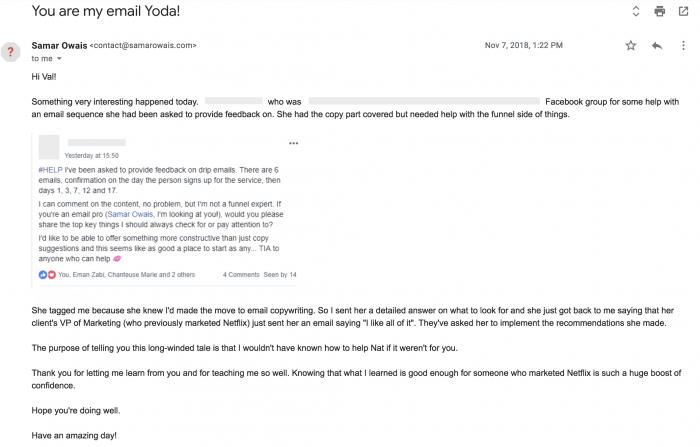This screenshot has height=447, width=700.
Task: Open the three-dot more options menu
Action: [683, 46]
